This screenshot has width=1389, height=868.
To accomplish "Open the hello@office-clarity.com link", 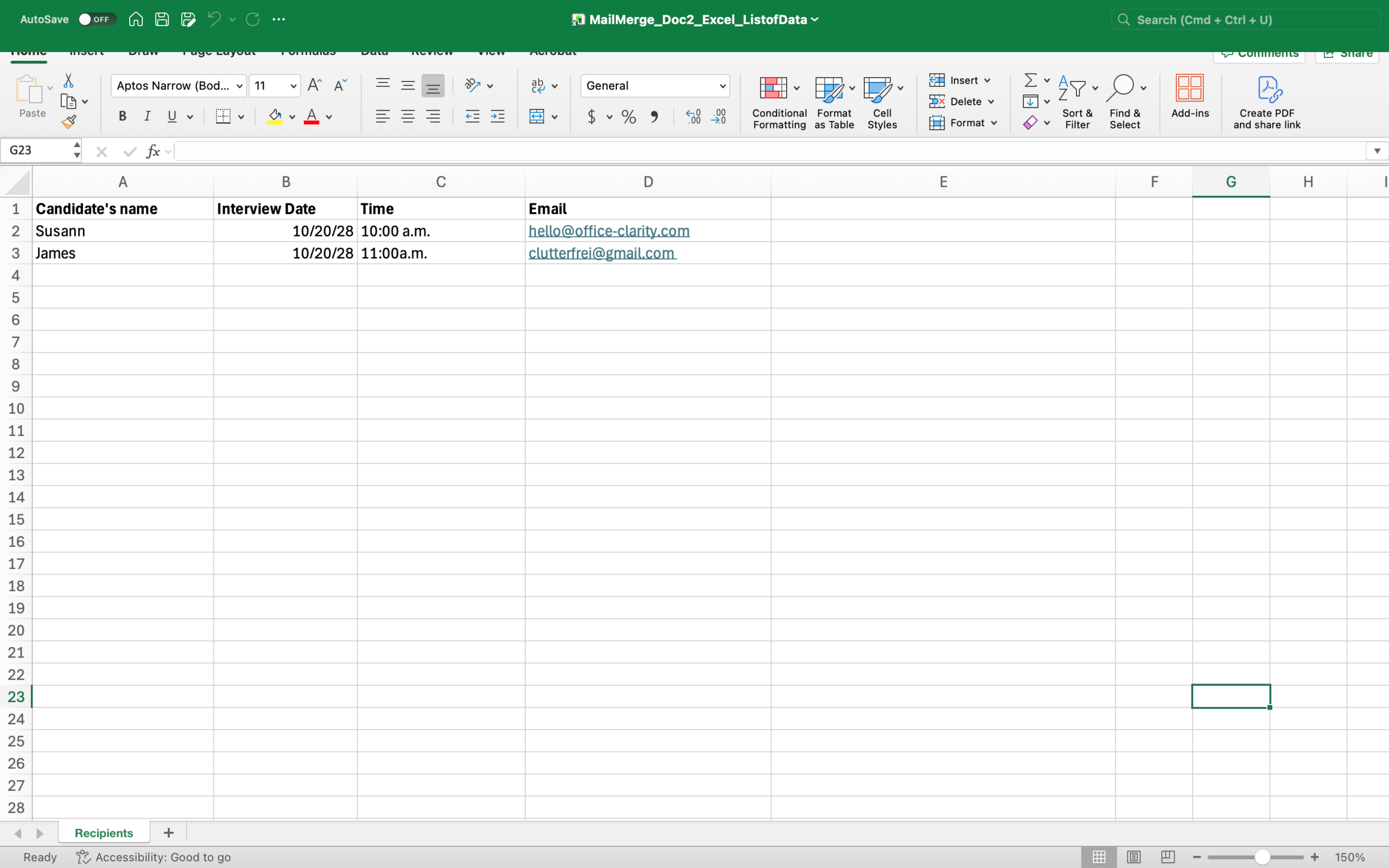I will click(608, 231).
